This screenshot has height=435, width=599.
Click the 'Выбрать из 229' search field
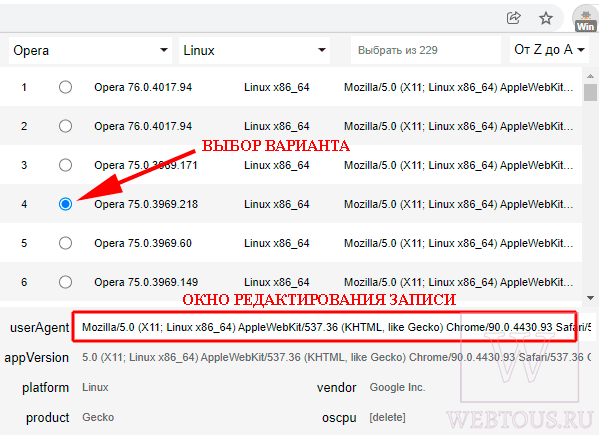[x=426, y=50]
